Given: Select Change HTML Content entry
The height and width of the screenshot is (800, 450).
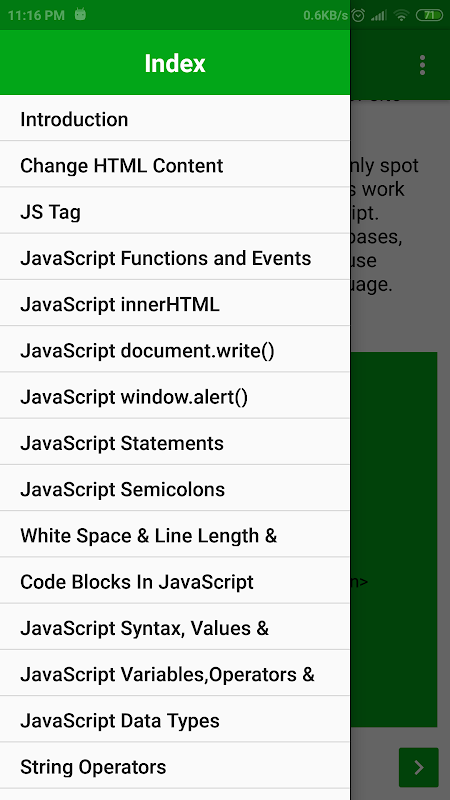Looking at the screenshot, I should click(x=175, y=166).
